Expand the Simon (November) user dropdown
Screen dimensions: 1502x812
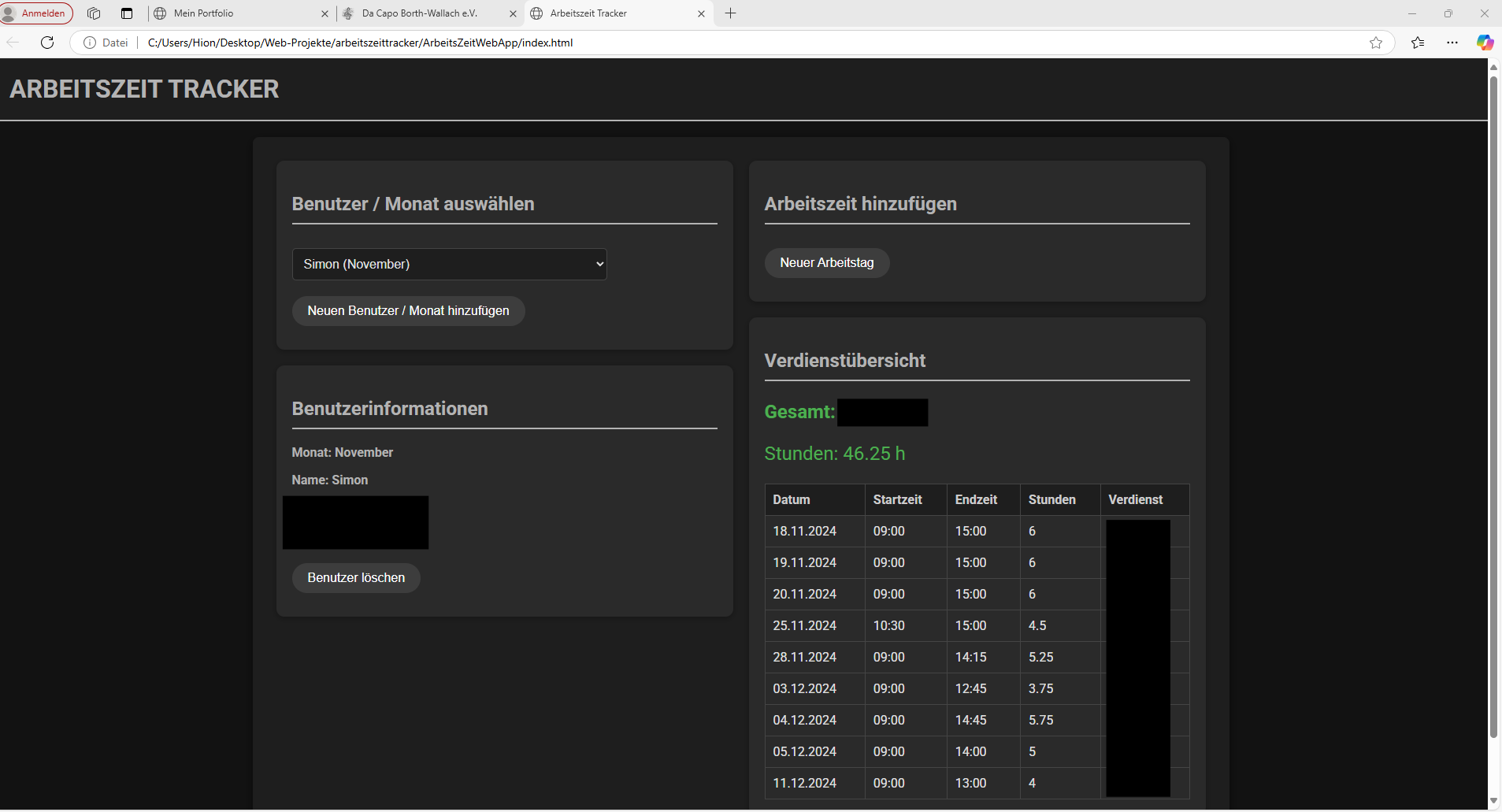tap(449, 265)
